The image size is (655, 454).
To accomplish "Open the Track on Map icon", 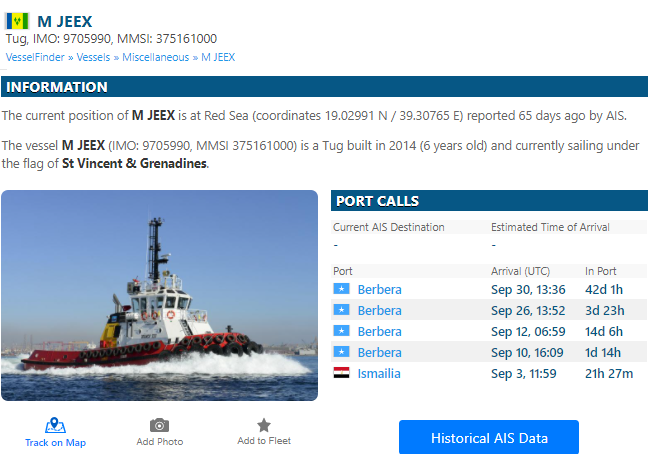I will point(55,425).
